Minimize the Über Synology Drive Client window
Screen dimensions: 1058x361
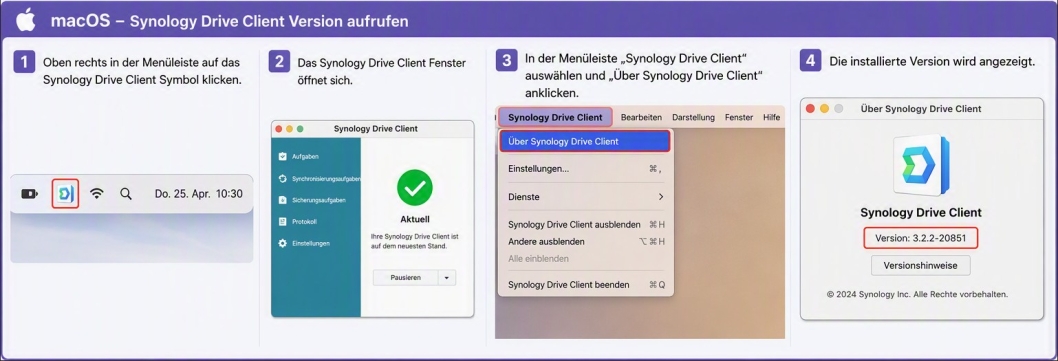coord(825,109)
